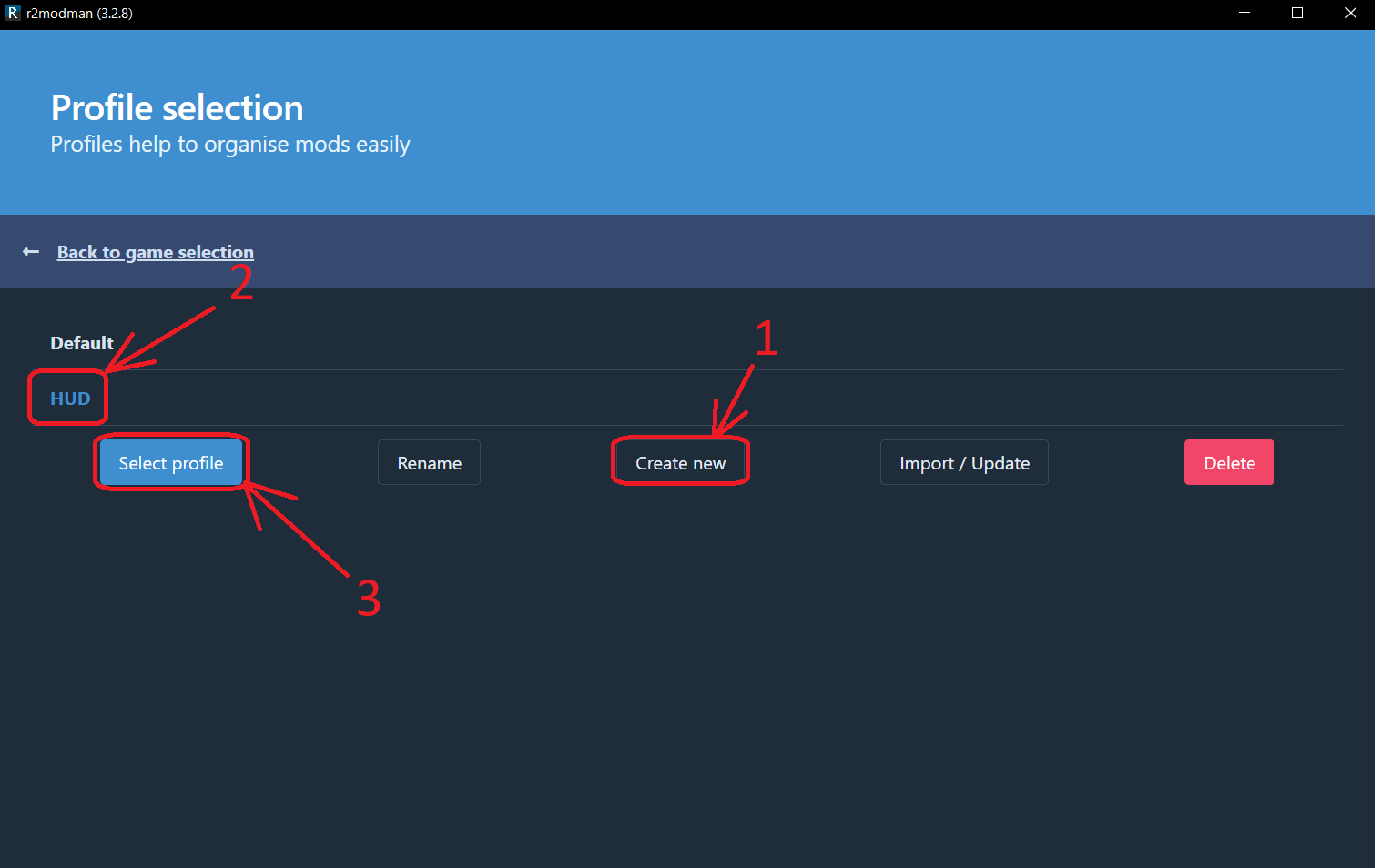
Task: Click the Select profile button
Action: coord(171,463)
